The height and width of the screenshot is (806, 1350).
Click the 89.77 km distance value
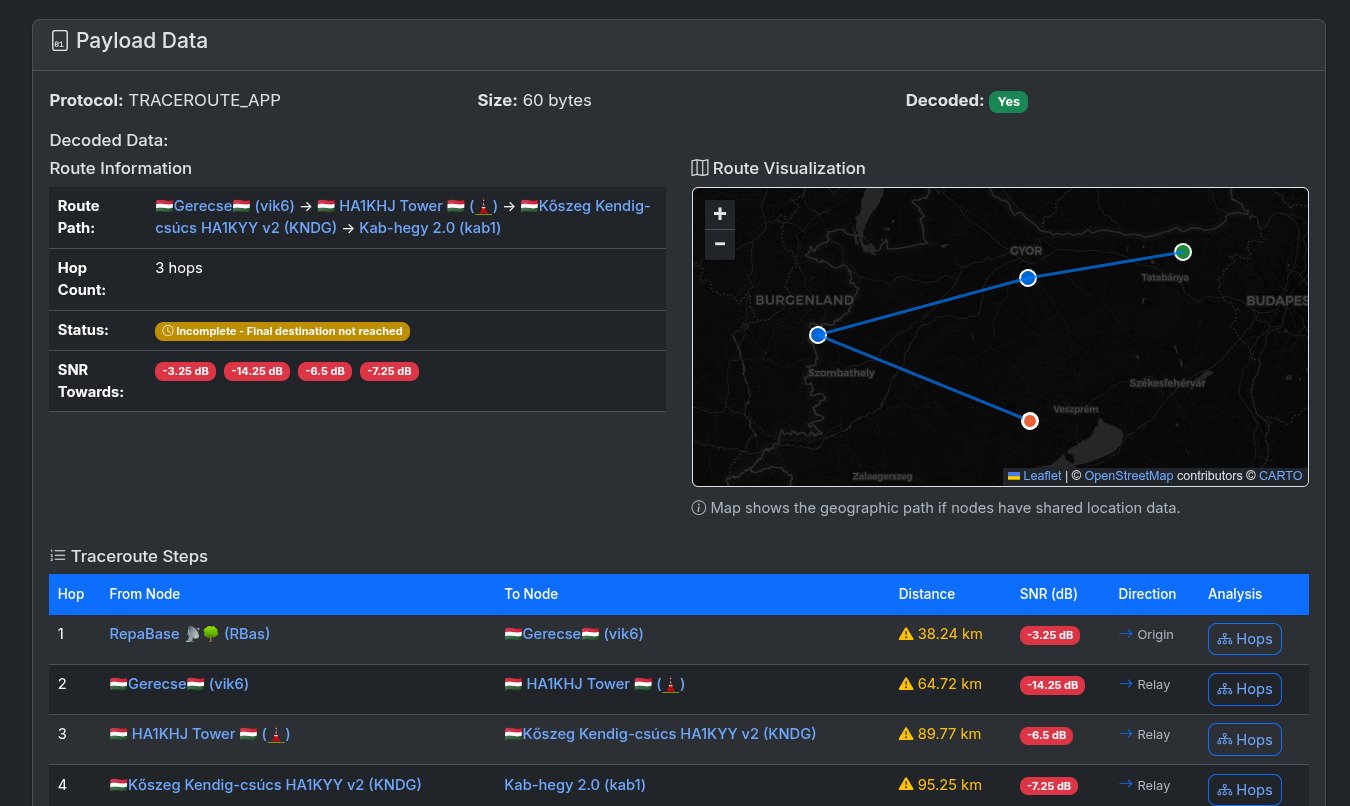coord(950,734)
